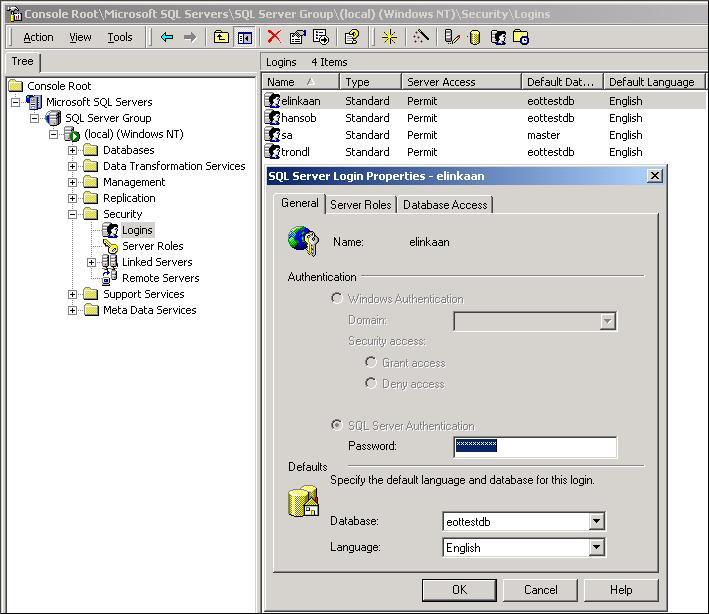Sort by the Server Access column header
Viewport: 709px width, 614px height.
(461, 82)
